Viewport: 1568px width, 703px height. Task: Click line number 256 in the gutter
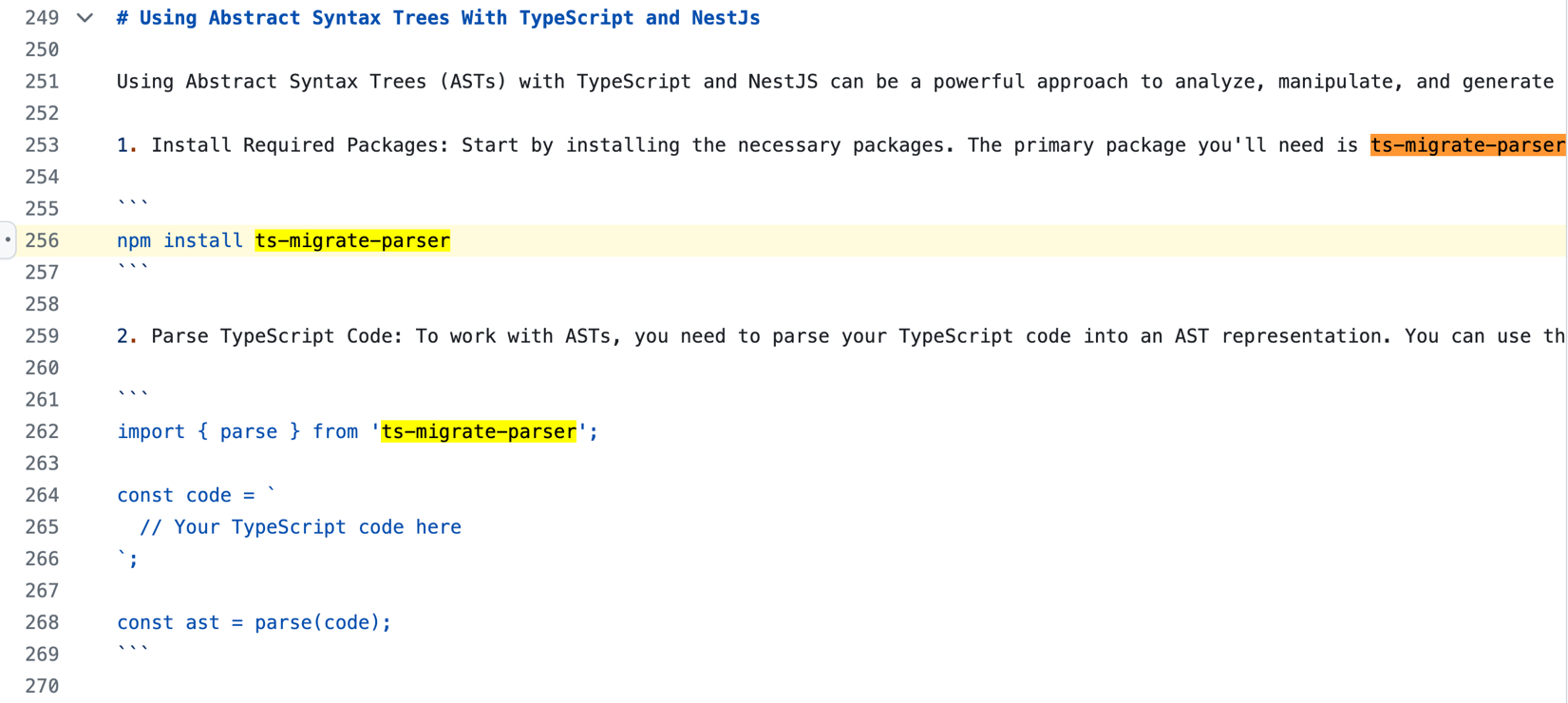[x=42, y=240]
